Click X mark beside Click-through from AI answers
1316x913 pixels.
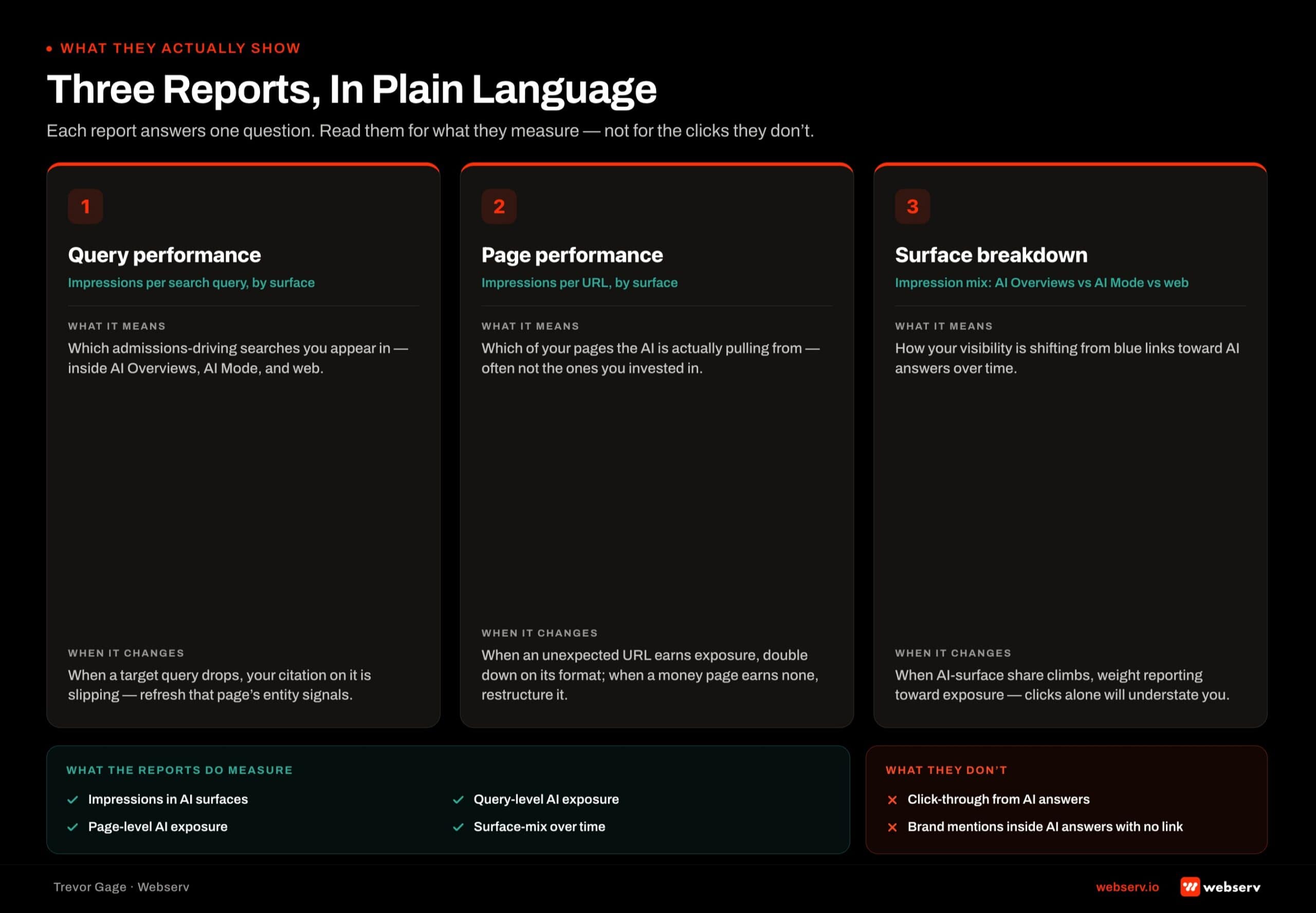(892, 800)
